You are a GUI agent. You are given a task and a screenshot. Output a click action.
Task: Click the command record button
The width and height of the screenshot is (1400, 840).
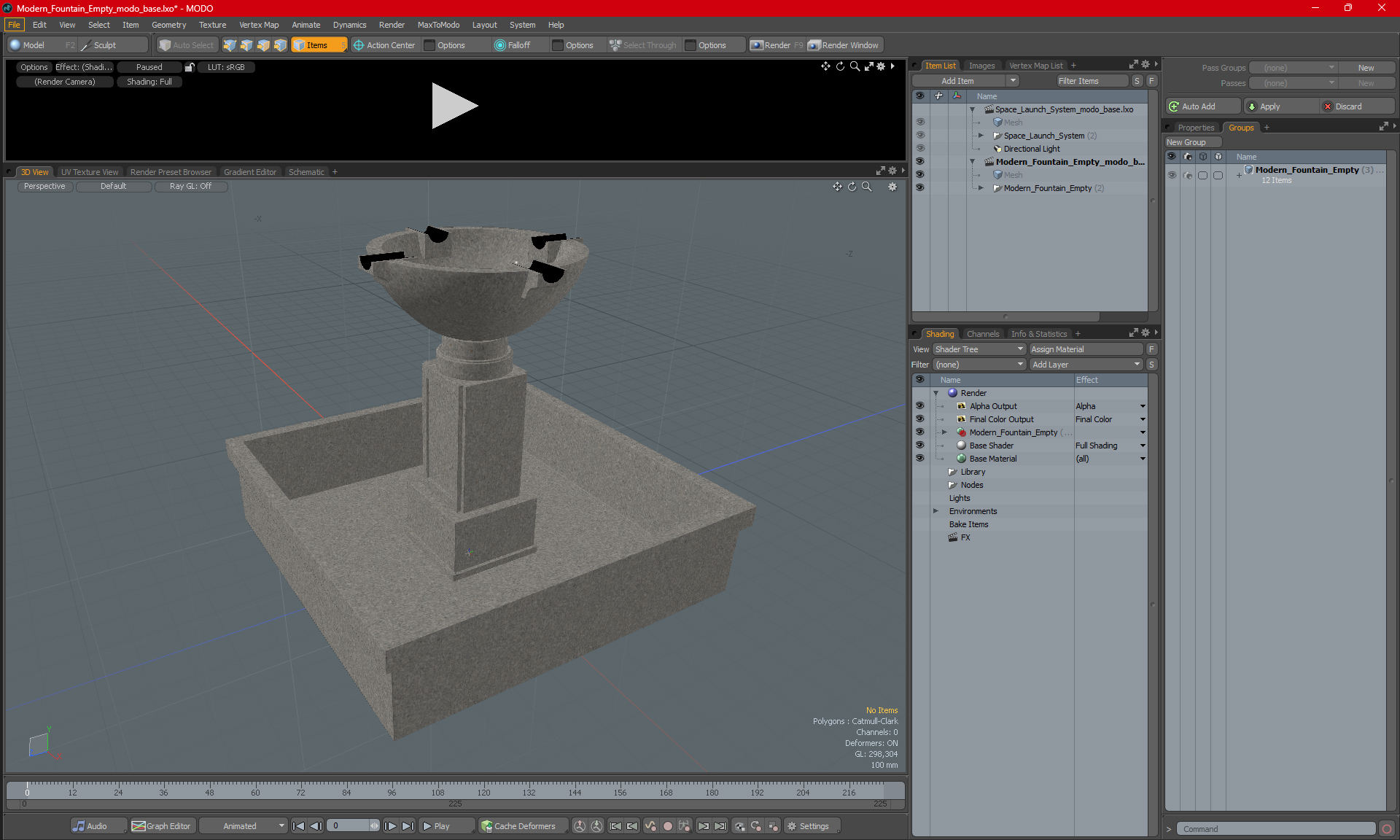(x=1386, y=829)
